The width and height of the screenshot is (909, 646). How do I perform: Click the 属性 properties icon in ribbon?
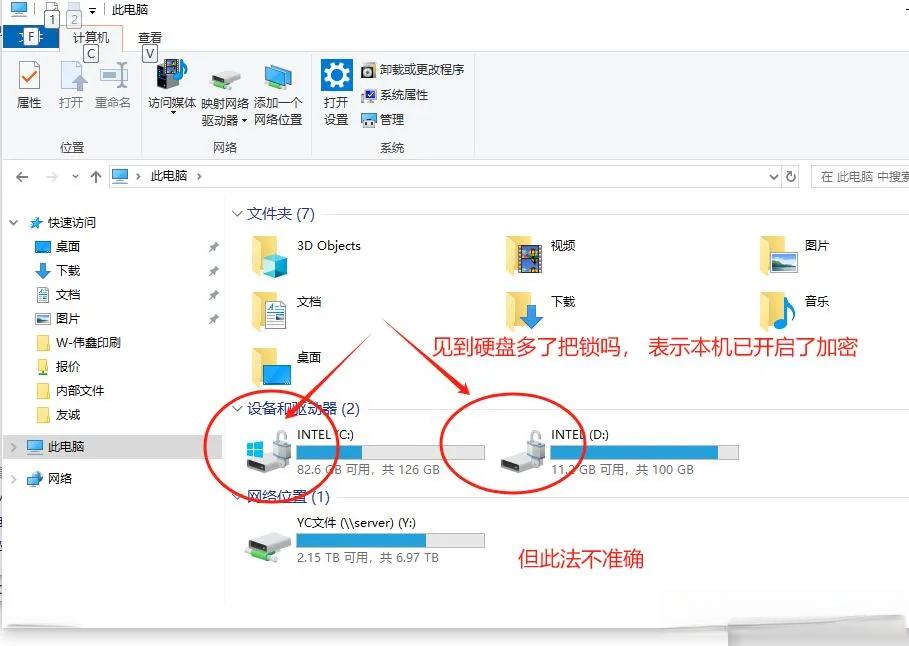tap(29, 76)
